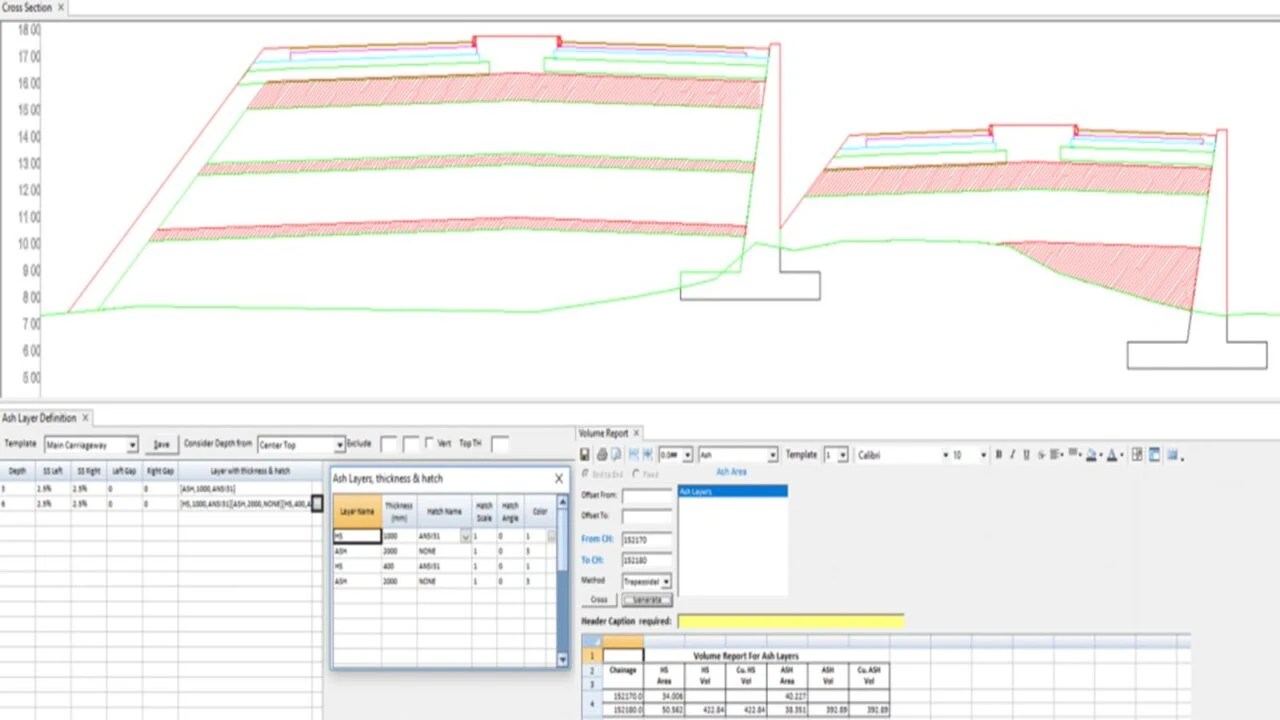Click the Offset To input field
Image resolution: width=1280 pixels, height=720 pixels.
pos(646,516)
